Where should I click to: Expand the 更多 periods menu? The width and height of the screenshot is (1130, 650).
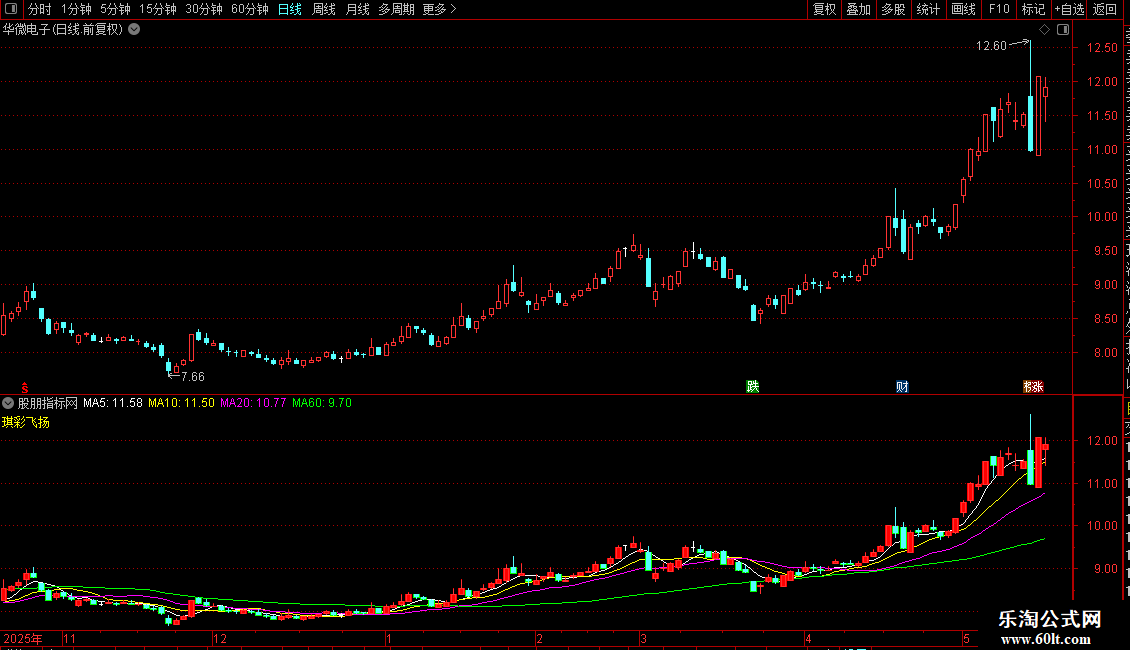tap(439, 9)
